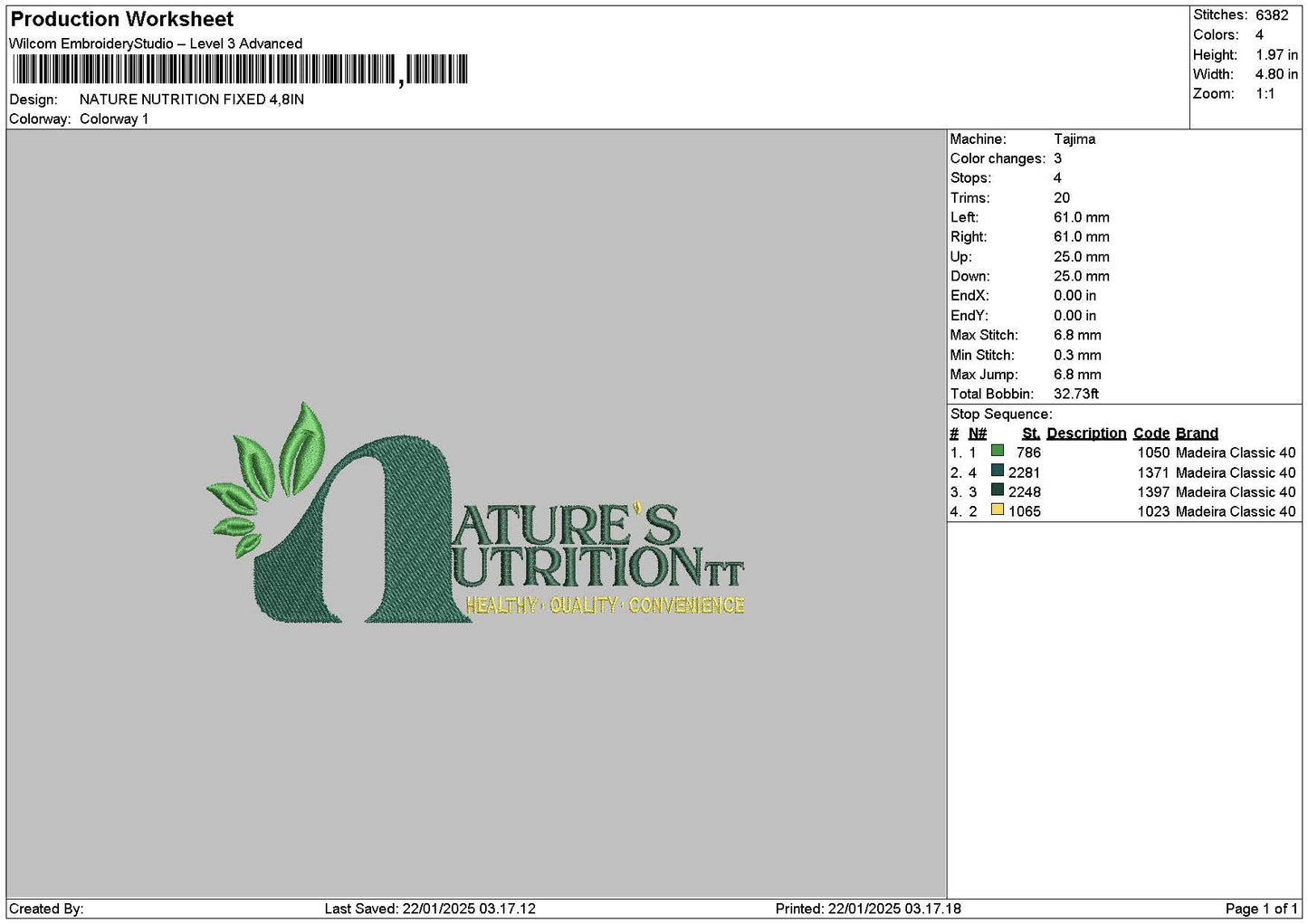
Task: Click the 'Created By:' footer label
Action: [x=46, y=909]
